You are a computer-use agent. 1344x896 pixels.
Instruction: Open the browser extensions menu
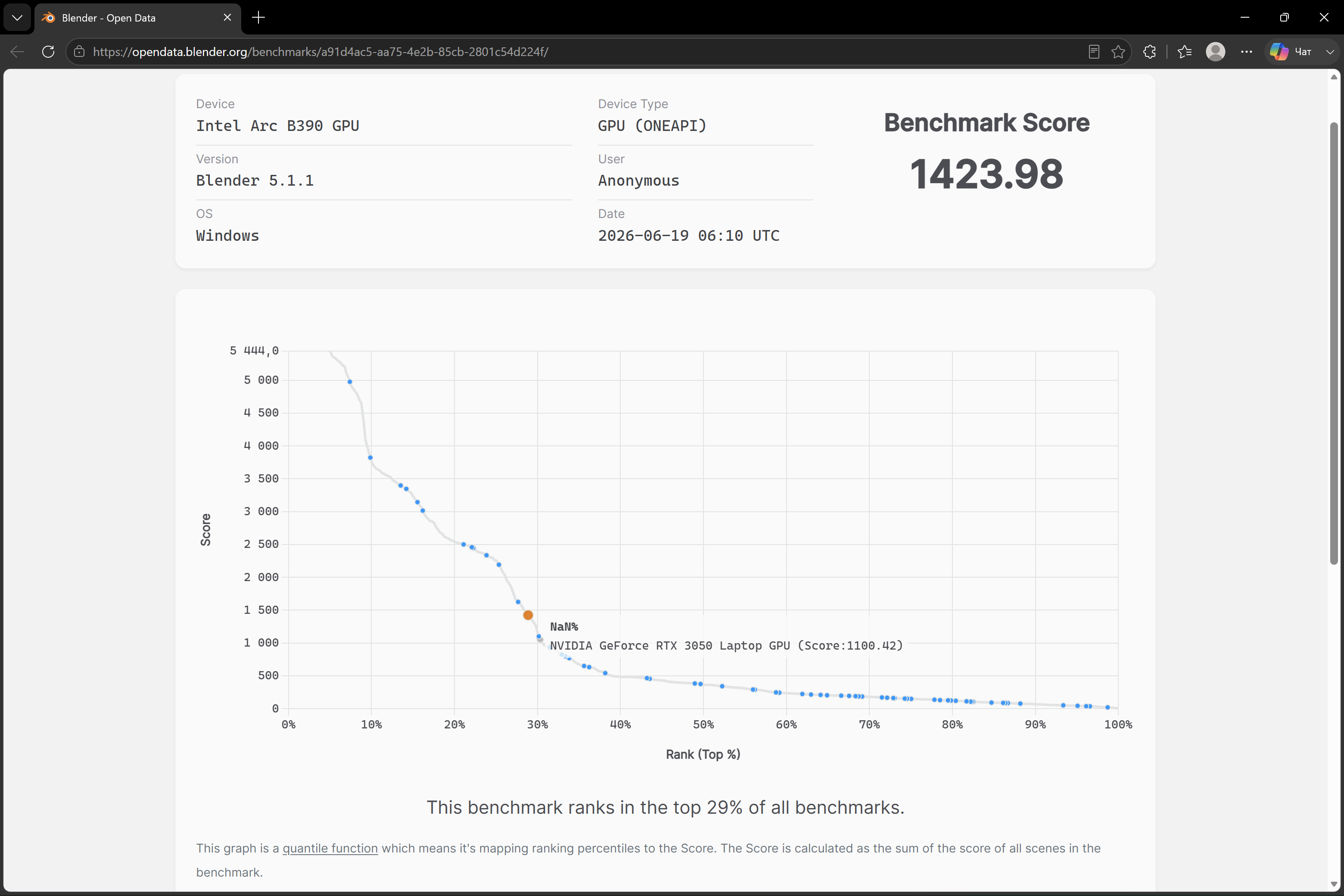pyautogui.click(x=1150, y=52)
